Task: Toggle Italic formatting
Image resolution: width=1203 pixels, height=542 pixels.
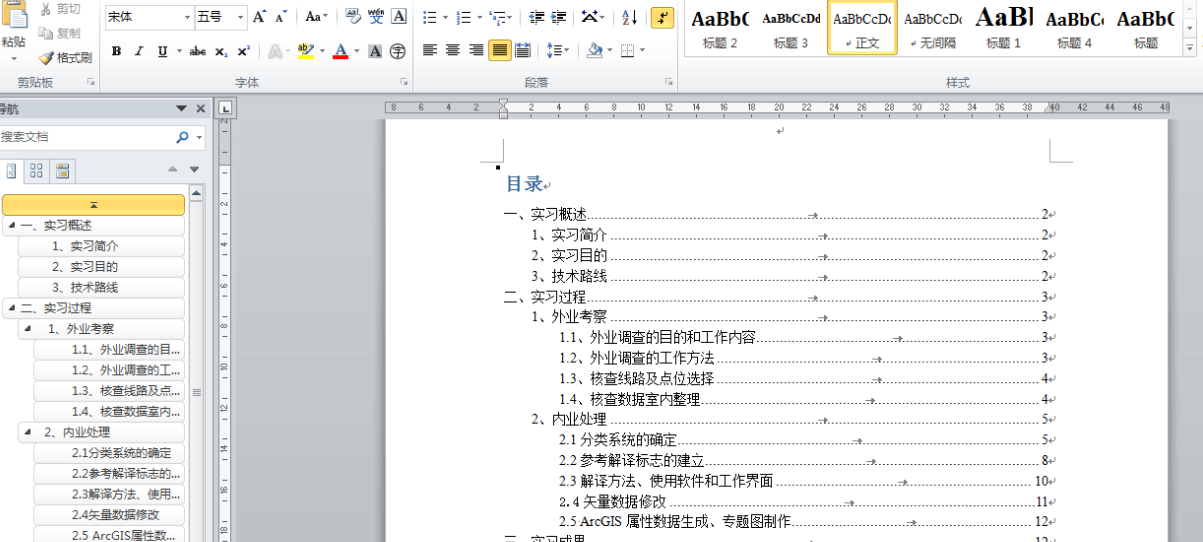Action: (139, 51)
